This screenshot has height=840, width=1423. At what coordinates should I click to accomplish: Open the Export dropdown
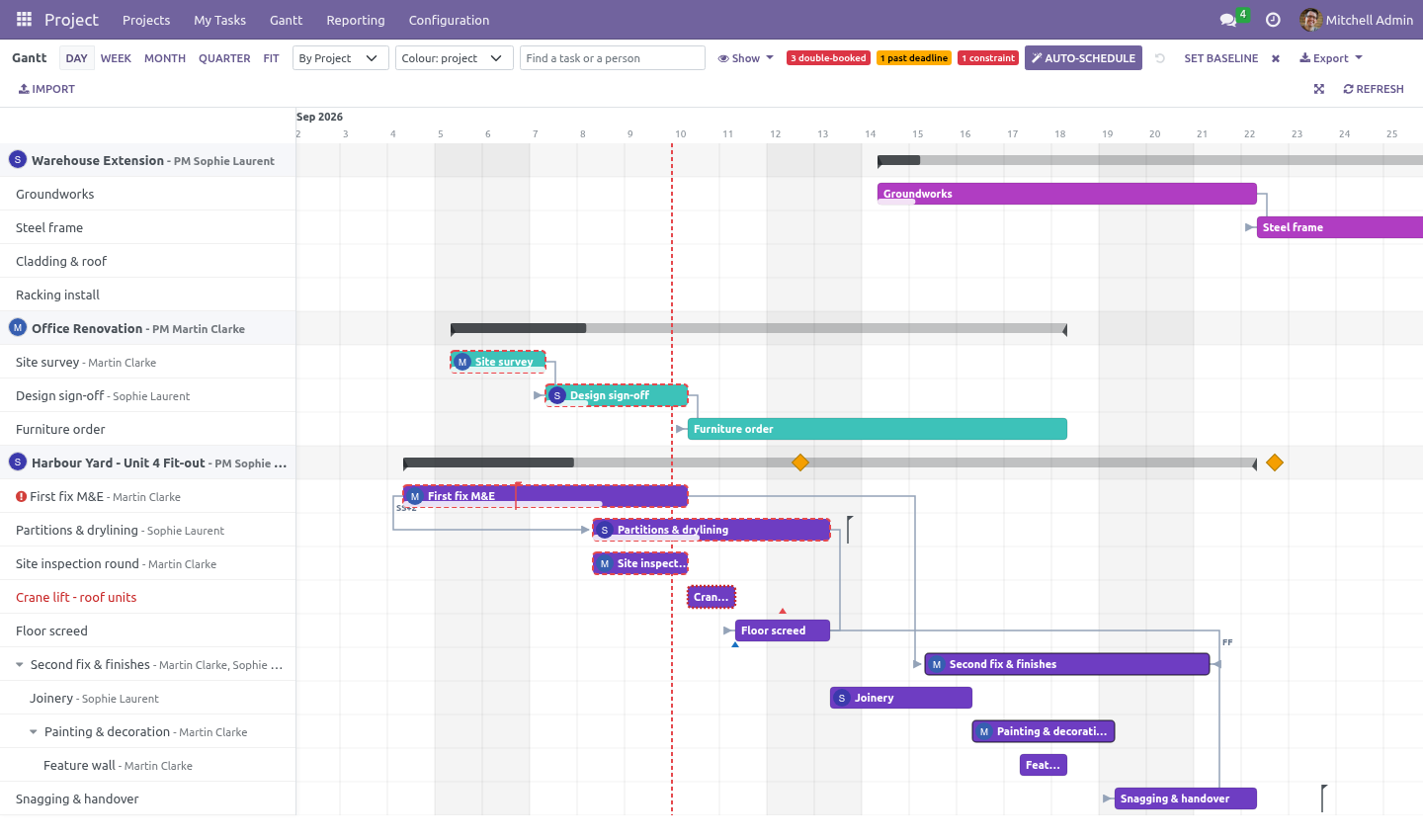click(1331, 58)
